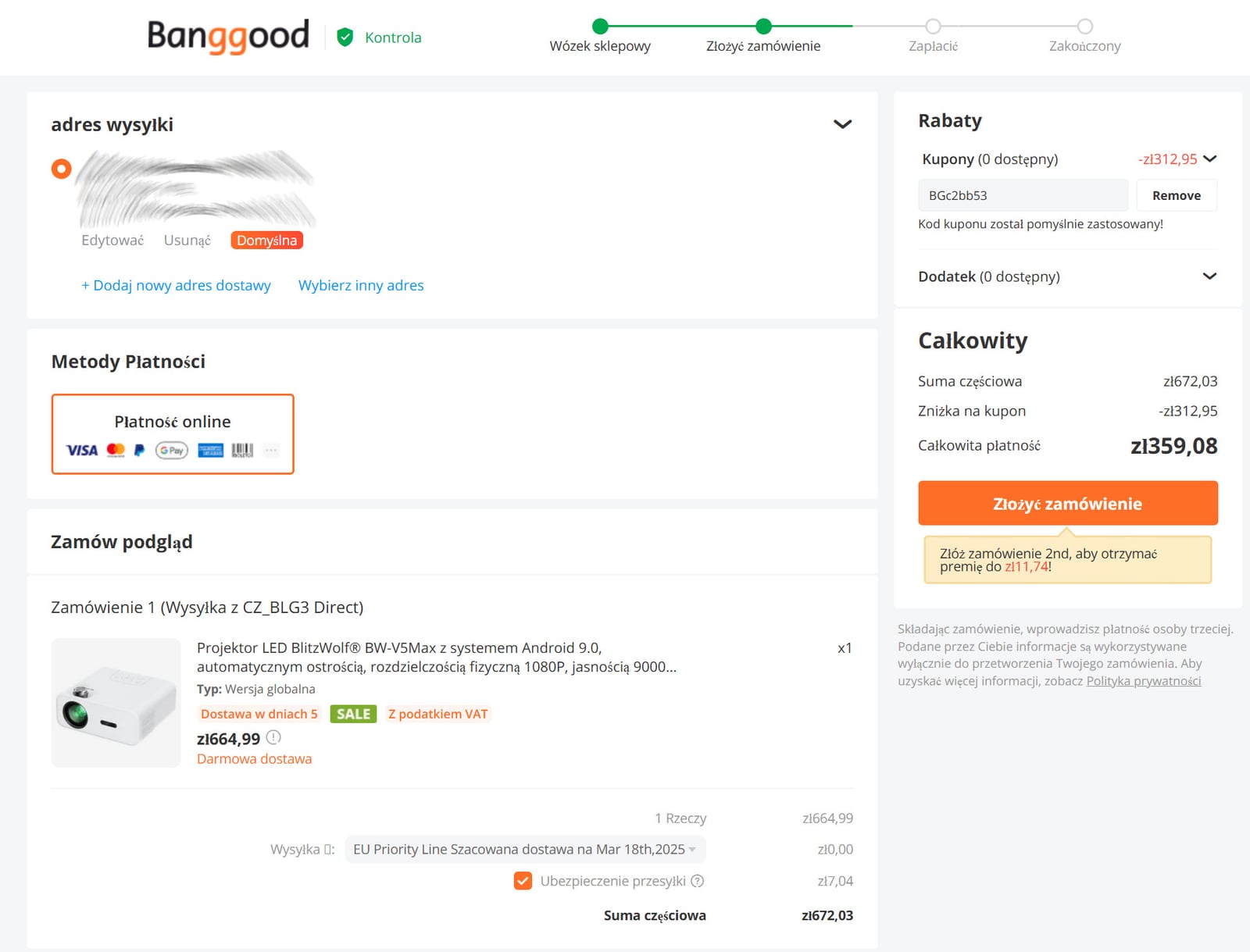The height and width of the screenshot is (952, 1250).
Task: Collapse the adres wysyłki section chevron
Action: point(842,124)
